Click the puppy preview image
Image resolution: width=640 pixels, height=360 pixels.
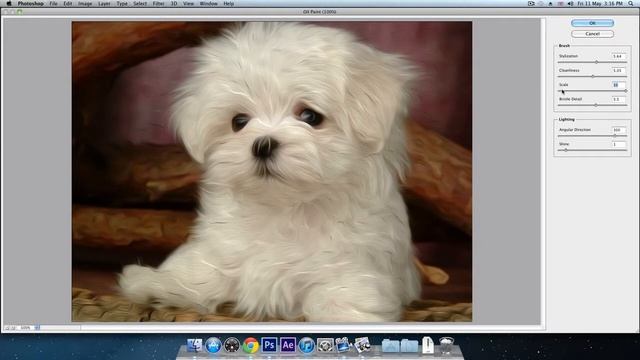(272, 171)
